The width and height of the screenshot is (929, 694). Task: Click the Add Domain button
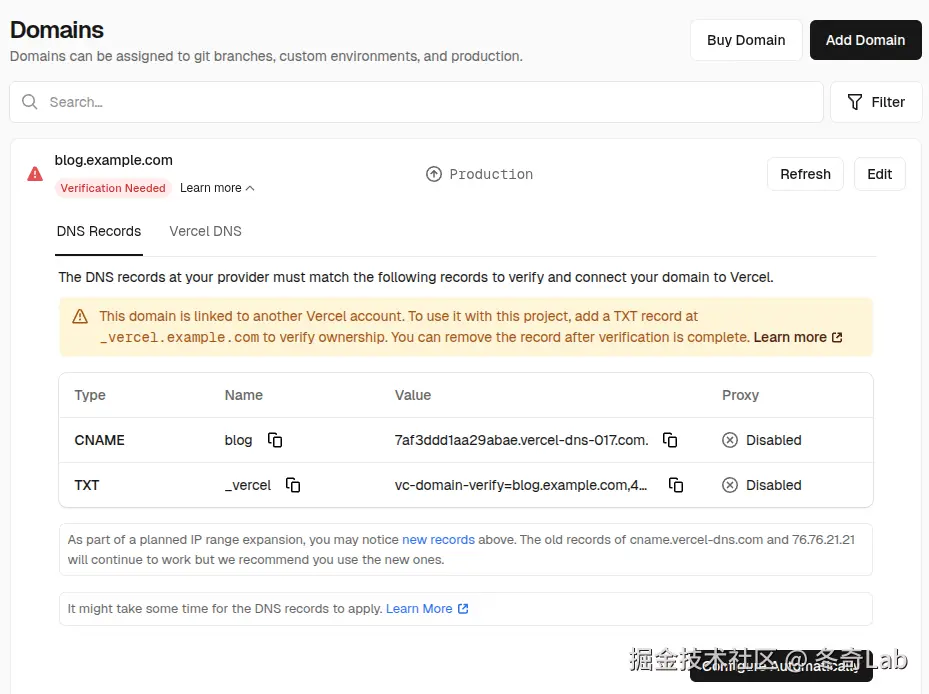(865, 40)
